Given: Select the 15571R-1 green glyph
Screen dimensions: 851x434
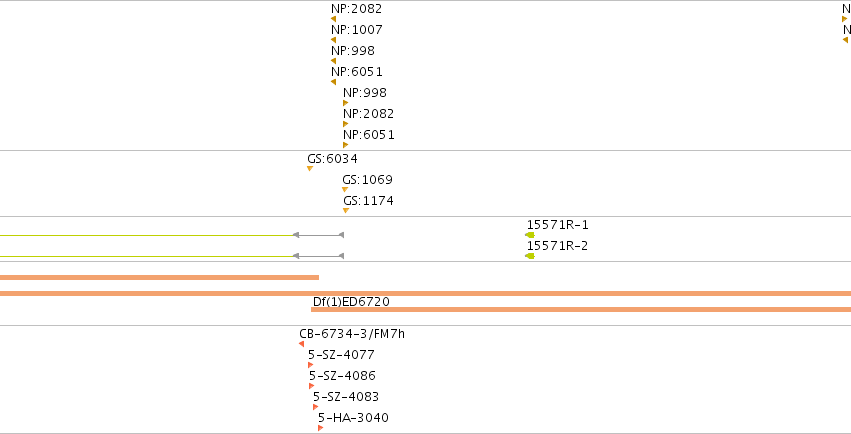Looking at the screenshot, I should point(530,235).
